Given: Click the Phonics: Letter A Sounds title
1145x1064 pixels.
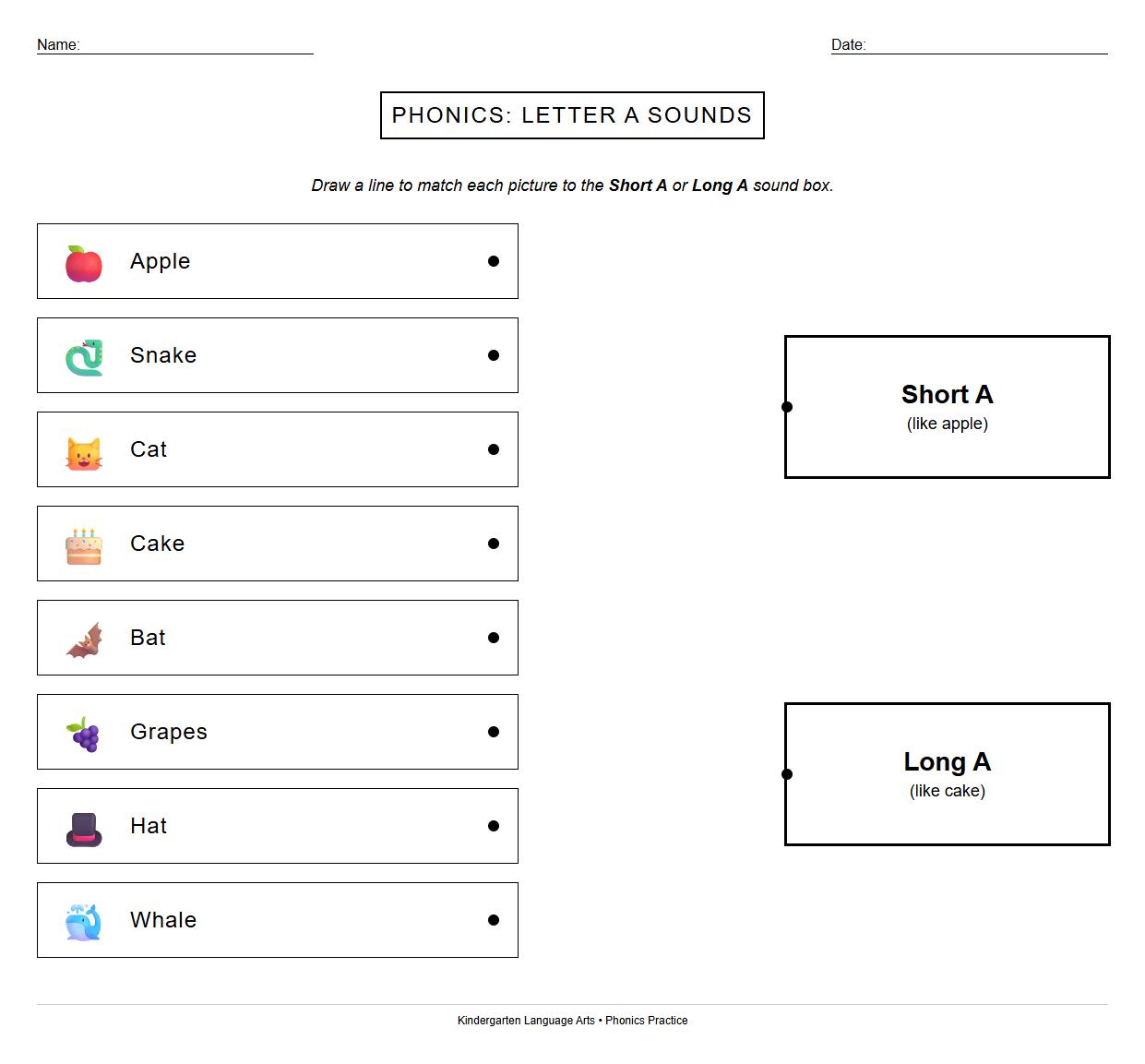Looking at the screenshot, I should point(572,115).
